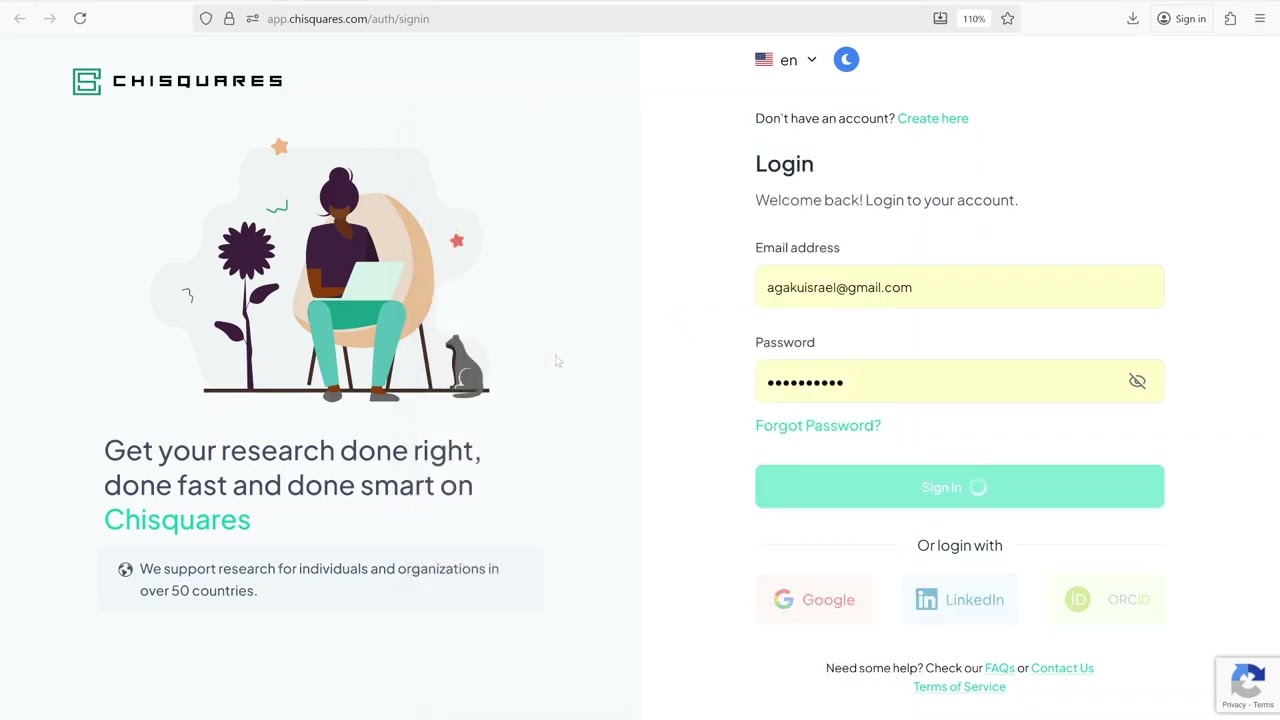Click the site padlock icon
Screen dimensions: 1280x720
pos(229,18)
